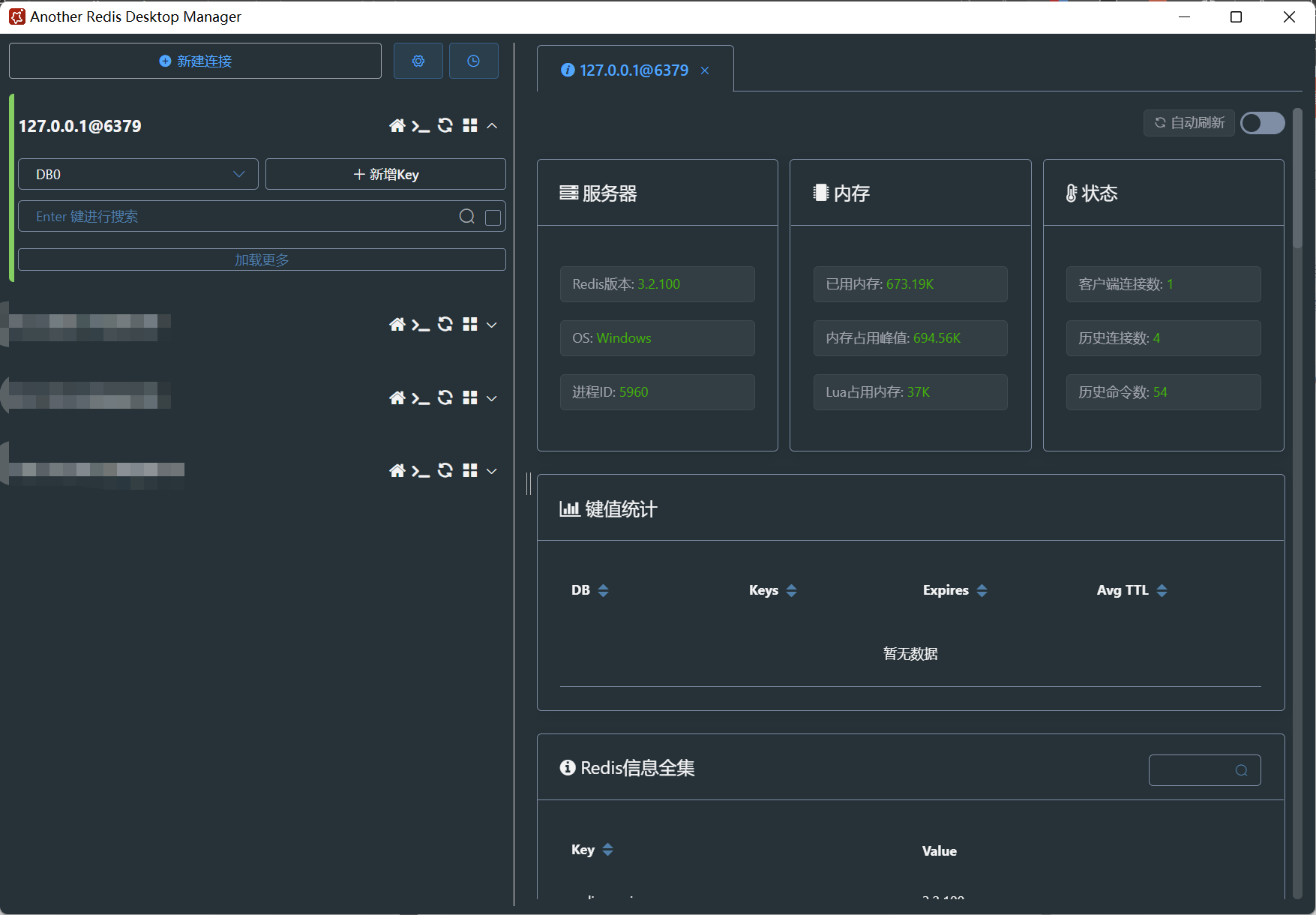The image size is (1316, 915).
Task: Refresh the fourth connection
Action: click(x=445, y=470)
